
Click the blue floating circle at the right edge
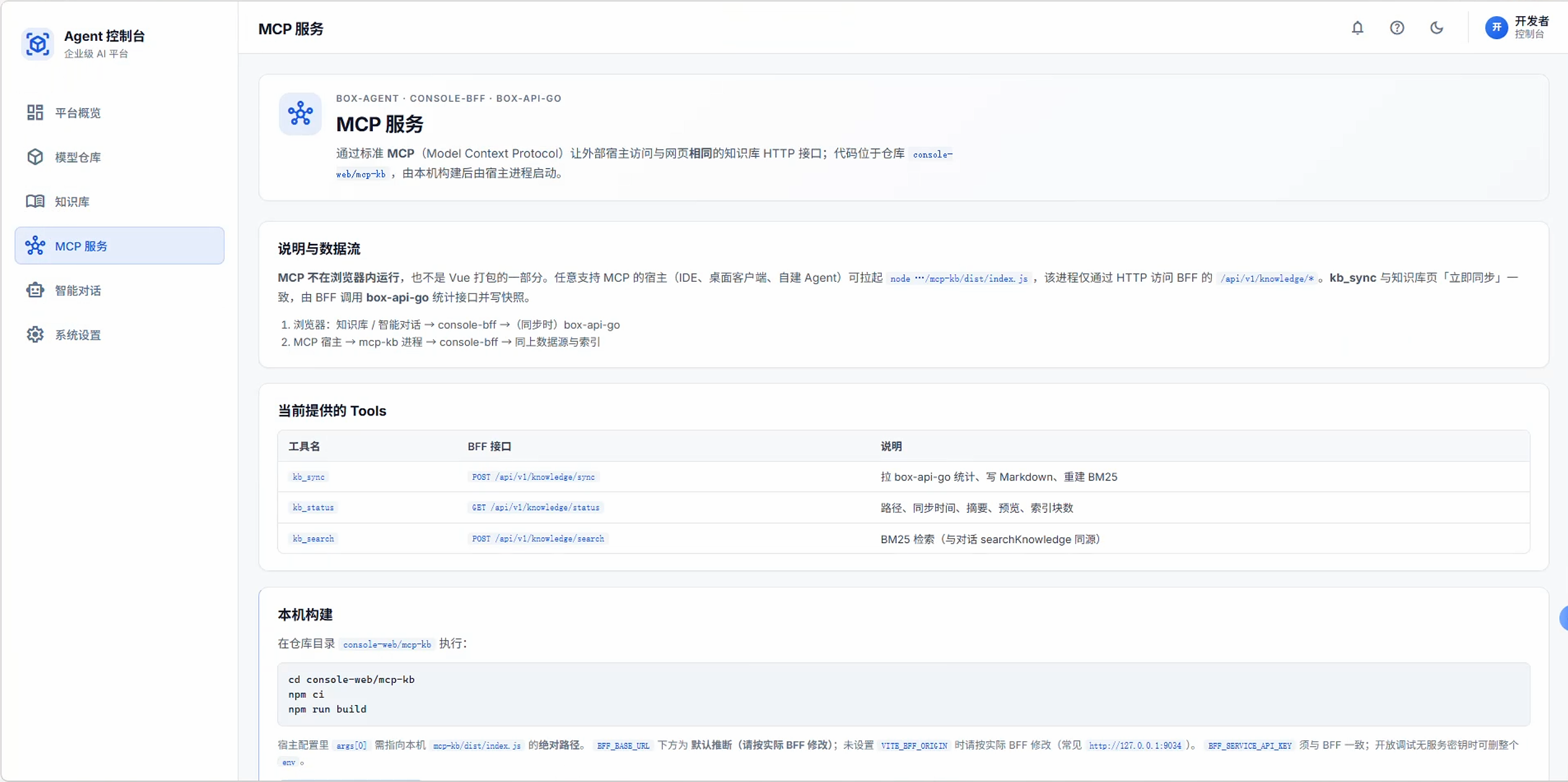coord(1565,619)
